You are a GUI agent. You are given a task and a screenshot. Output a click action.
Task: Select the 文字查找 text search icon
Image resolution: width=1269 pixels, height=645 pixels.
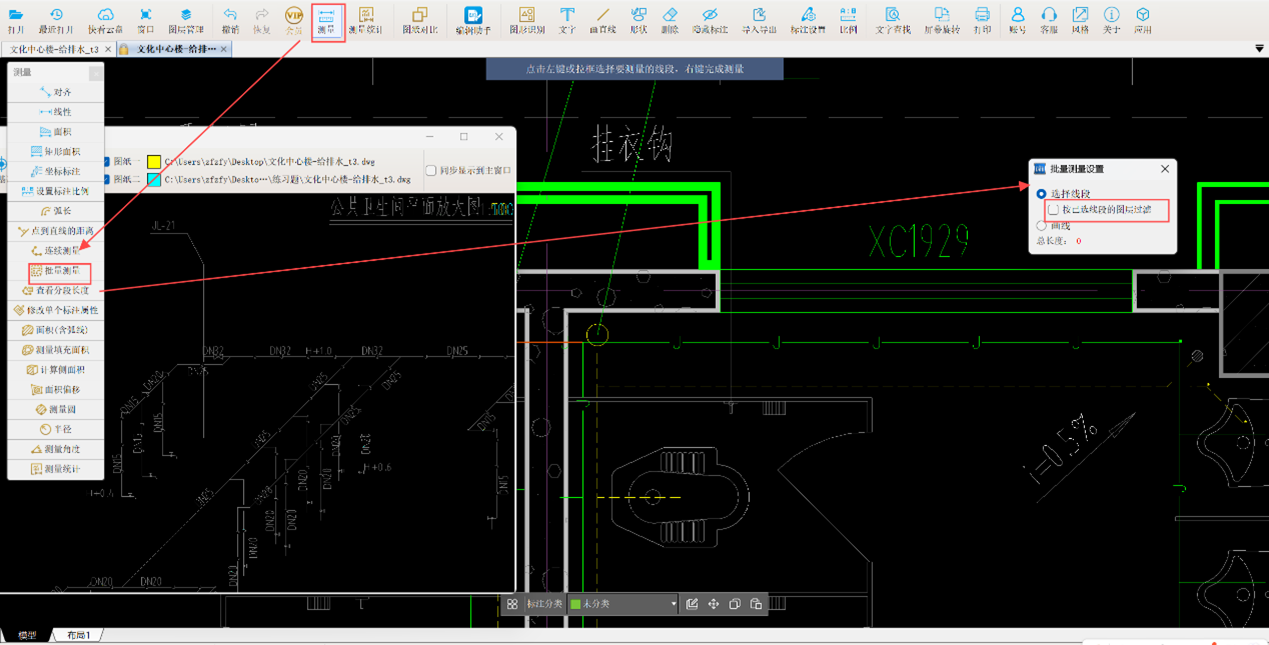[892, 19]
